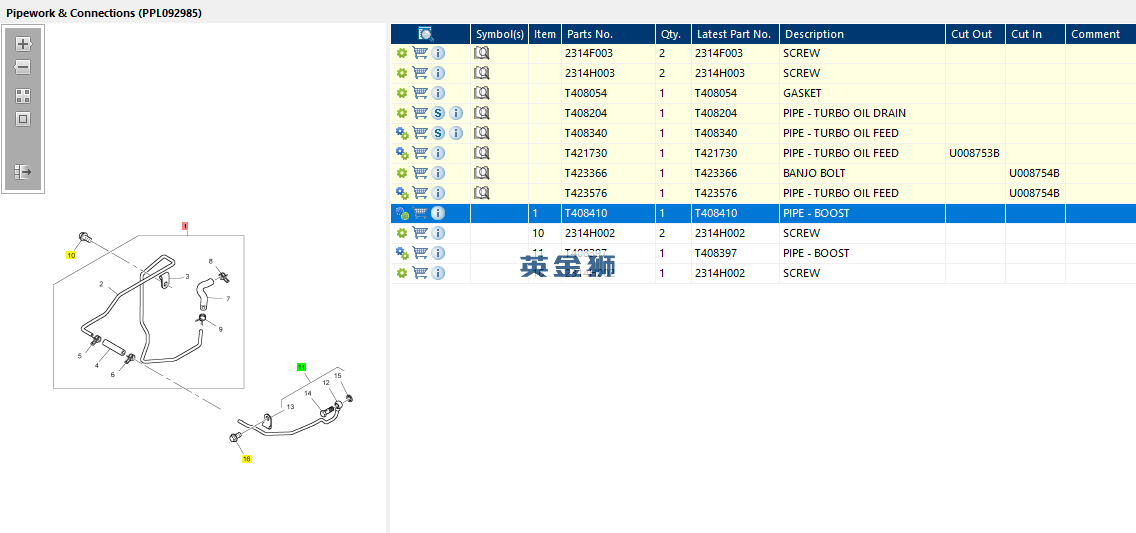Click the search magnifier header icon
1136x533 pixels.
pos(426,34)
